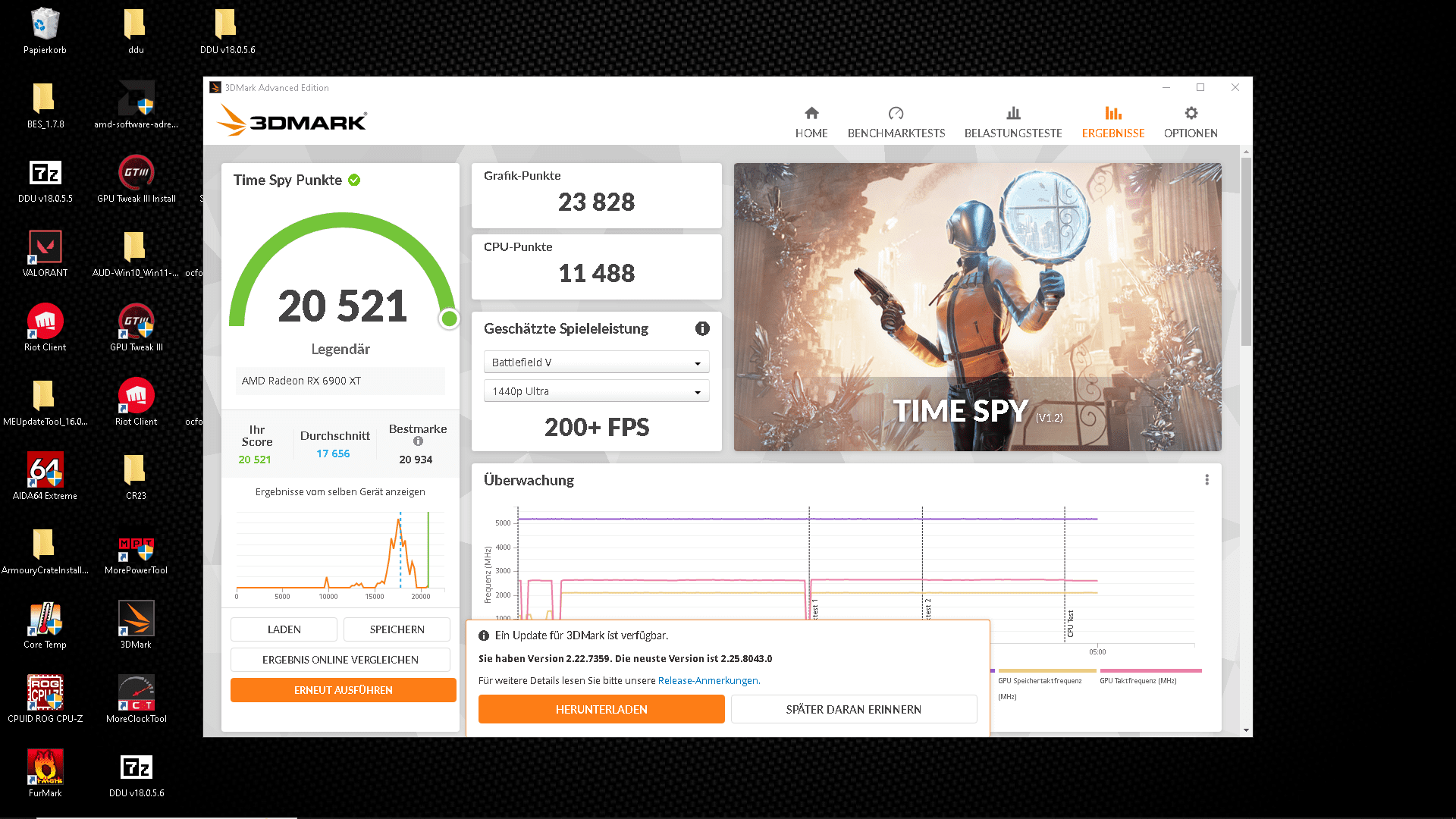Image resolution: width=1456 pixels, height=819 pixels.
Task: Expand the Battlefield V game dropdown
Action: 596,362
